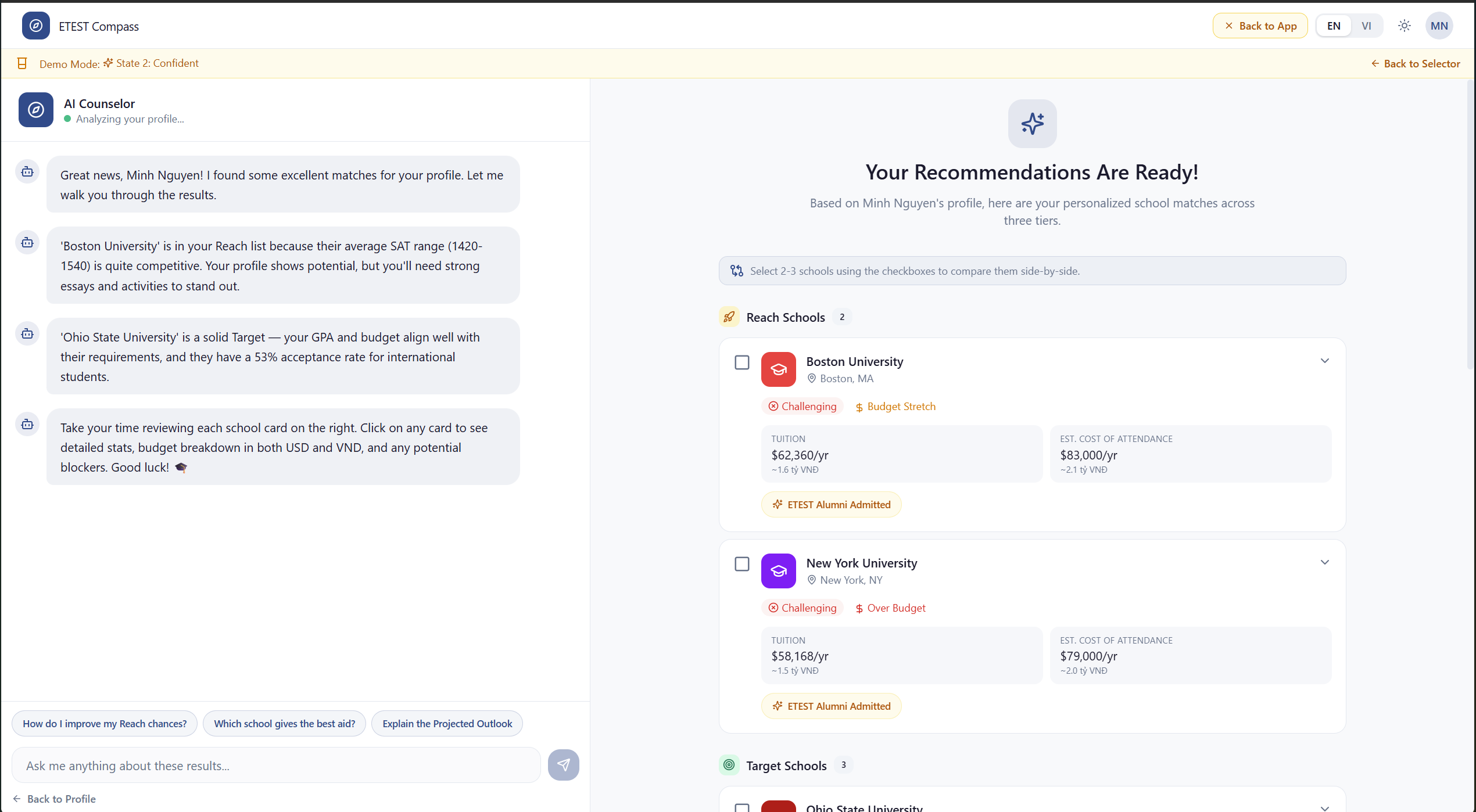Check the Boston University compare checkbox

[742, 362]
